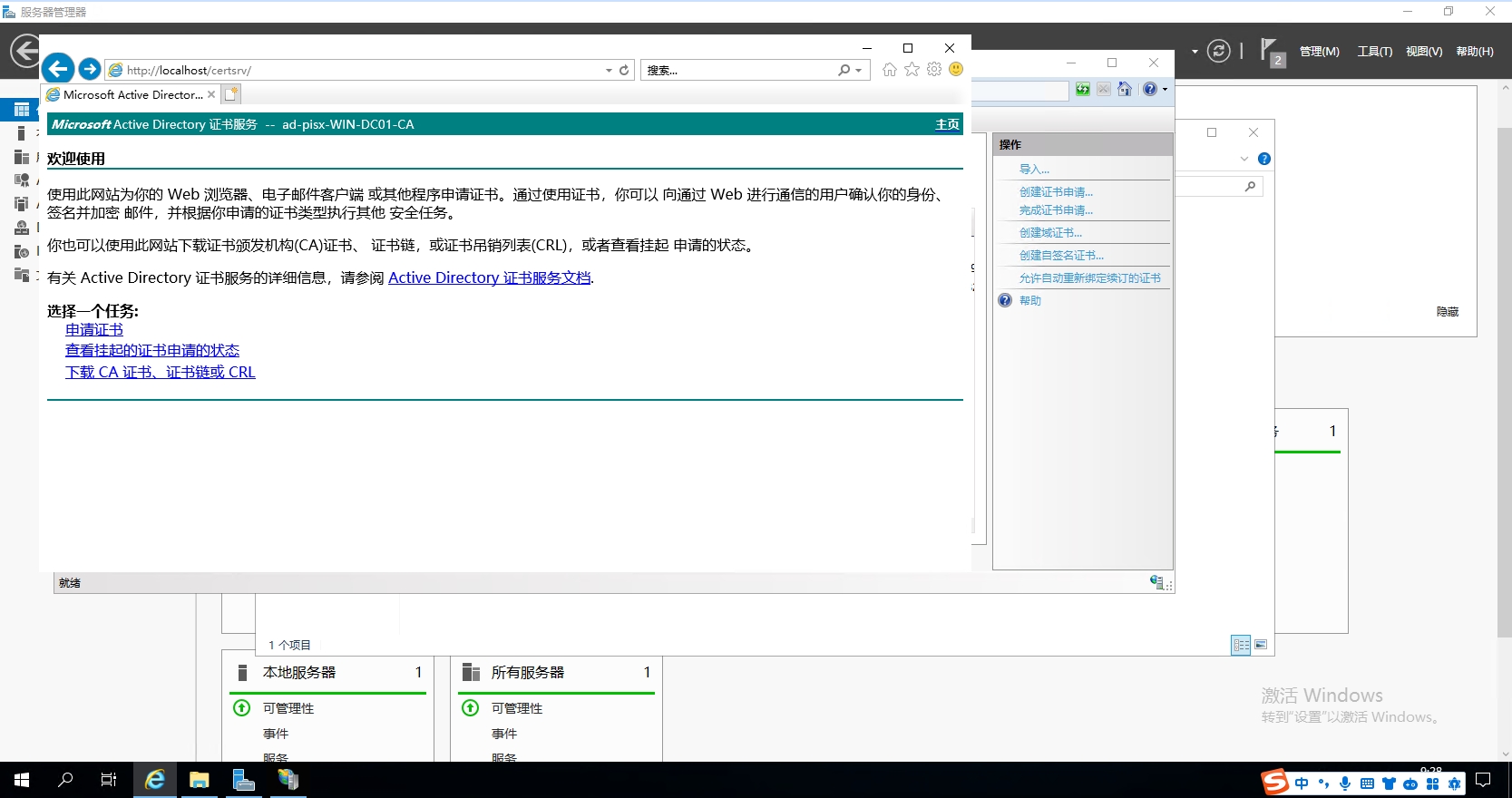Switch to details list view

pos(1241,645)
